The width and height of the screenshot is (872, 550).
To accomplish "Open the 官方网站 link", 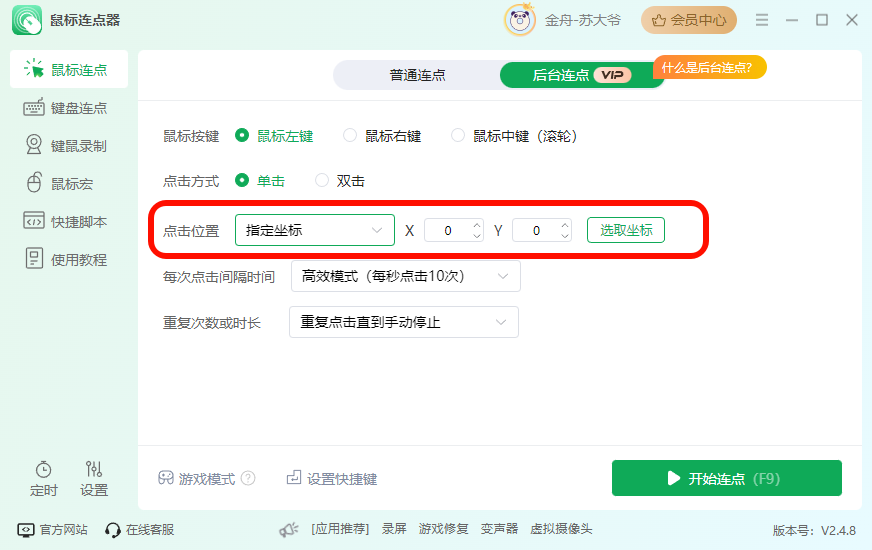I will point(52,529).
